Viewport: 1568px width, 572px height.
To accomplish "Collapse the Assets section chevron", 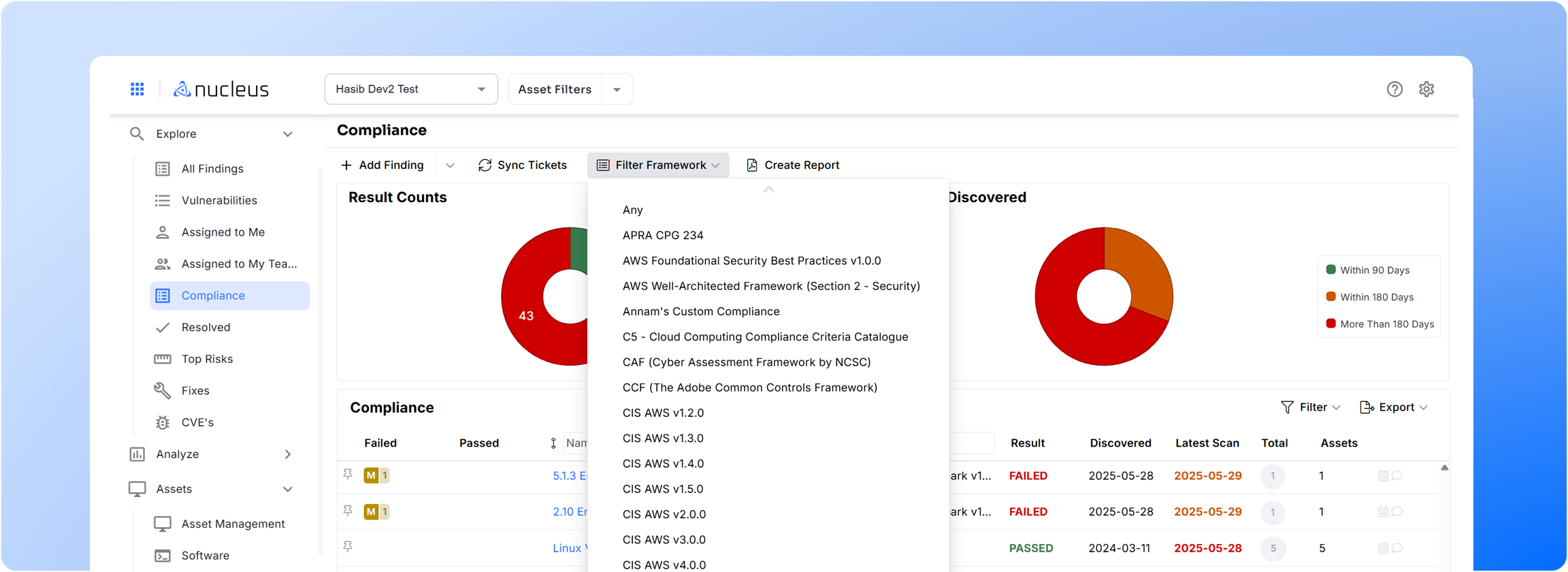I will [x=288, y=489].
